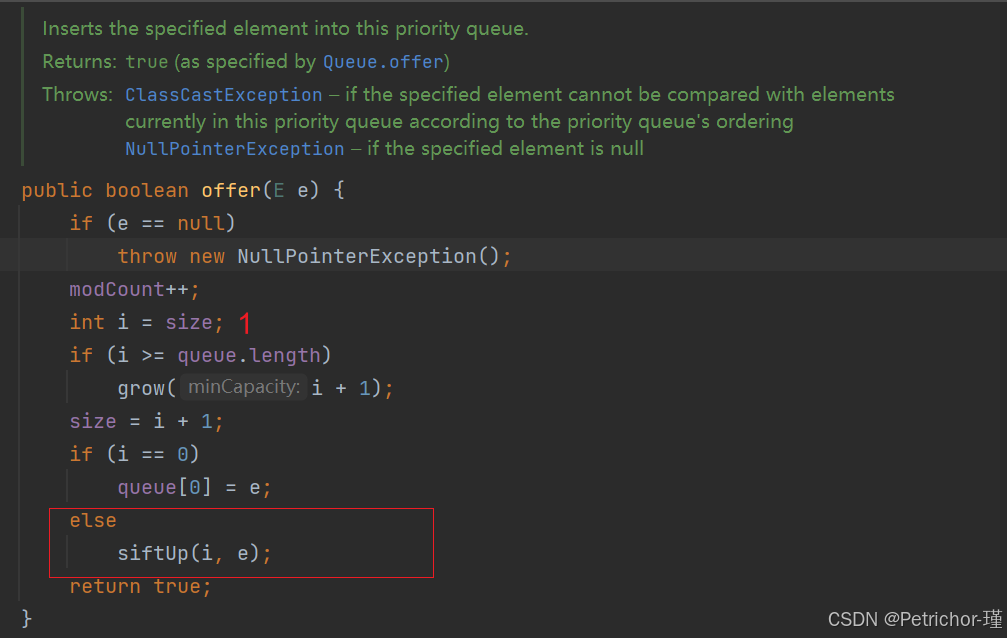Open the Queue.offer documentation link
This screenshot has height=638, width=1007.
pyautogui.click(x=383, y=62)
